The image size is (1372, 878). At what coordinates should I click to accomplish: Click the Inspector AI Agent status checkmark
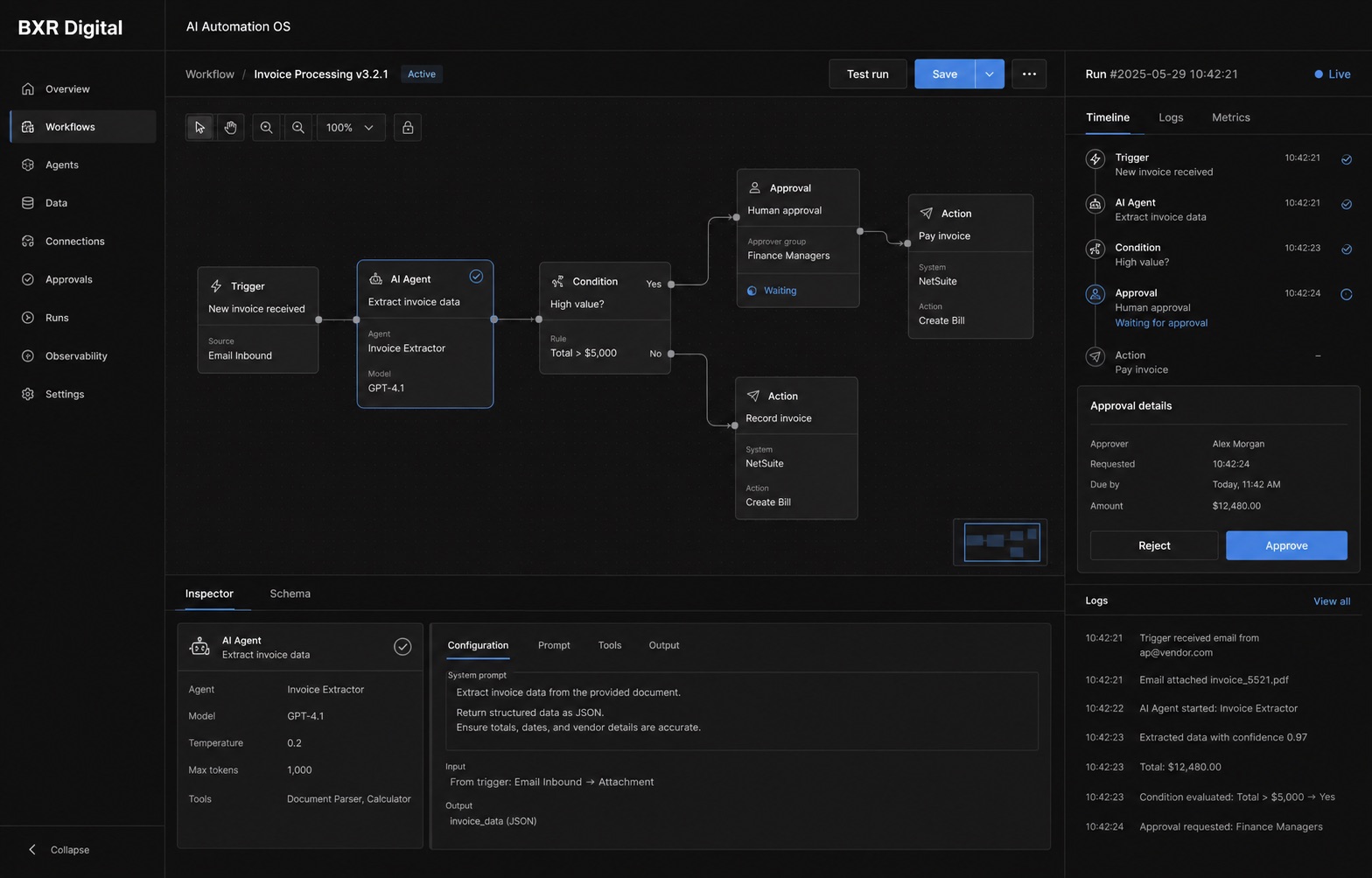click(x=402, y=647)
